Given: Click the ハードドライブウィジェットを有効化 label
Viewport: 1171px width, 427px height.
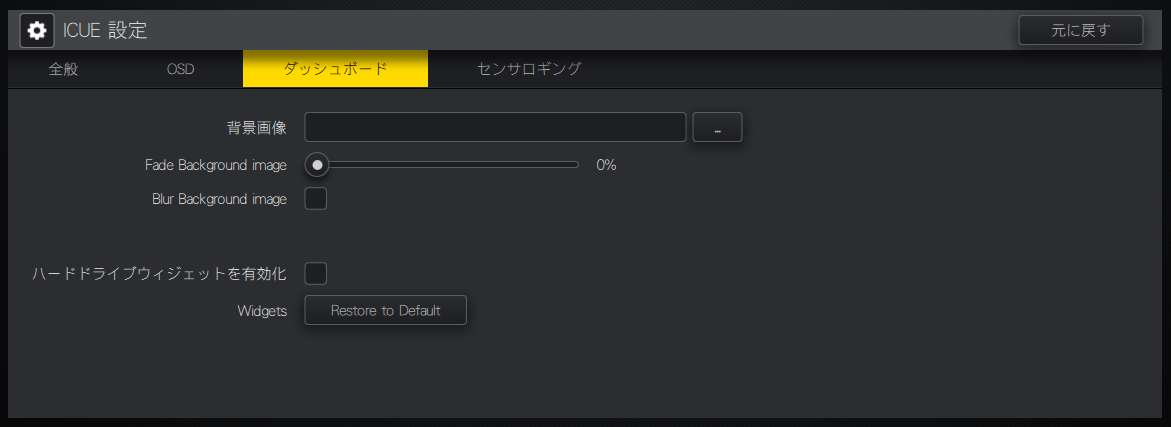Looking at the screenshot, I should pos(160,275).
